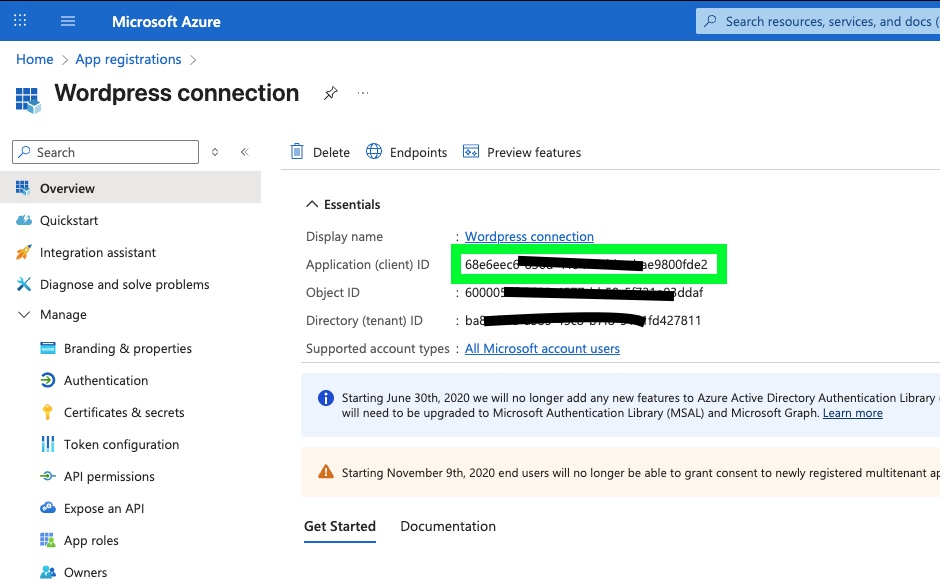940x580 pixels.
Task: Open the Wordpress connection display name link
Action: (529, 237)
